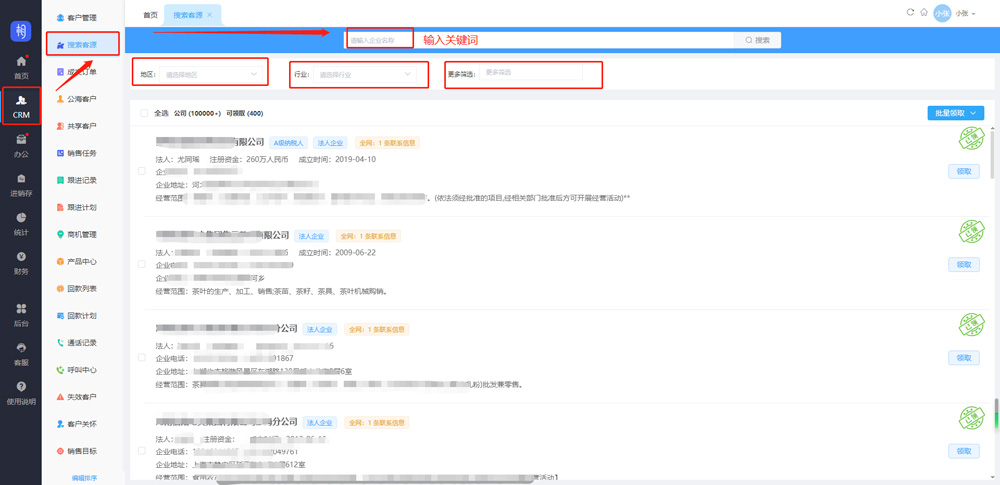Tick checkbox of company founded 2019-04-10

point(142,171)
